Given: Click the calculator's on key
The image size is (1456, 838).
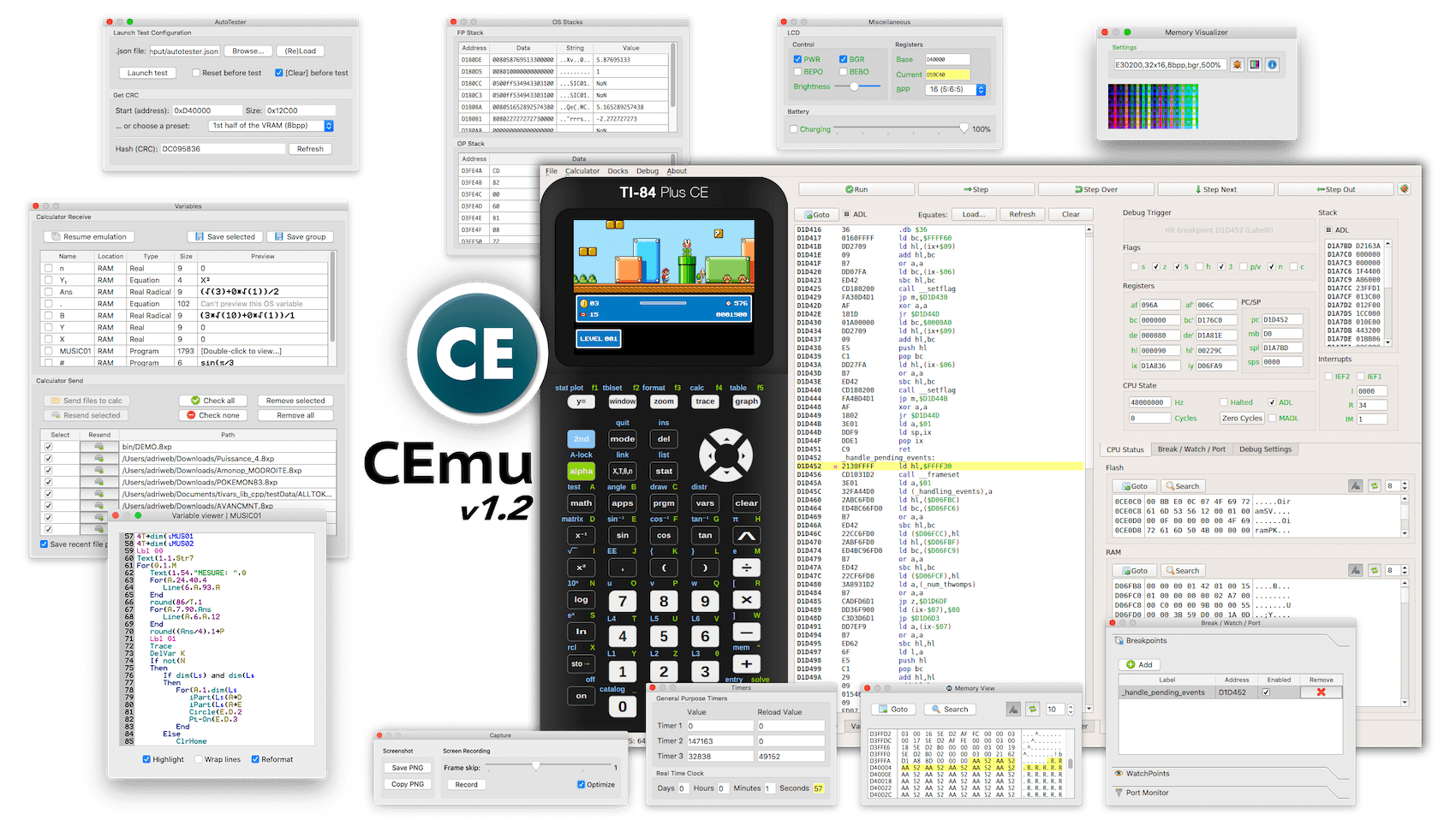Looking at the screenshot, I should 581,696.
